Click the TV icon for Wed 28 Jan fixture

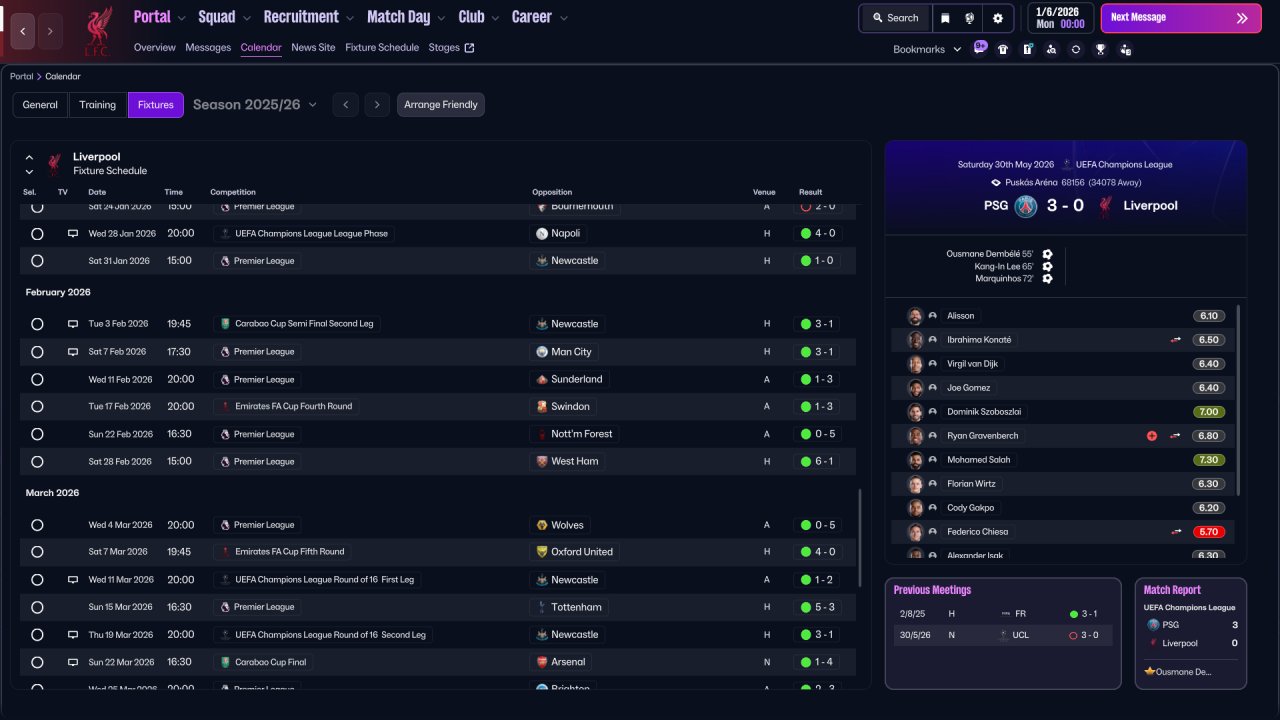(72, 233)
